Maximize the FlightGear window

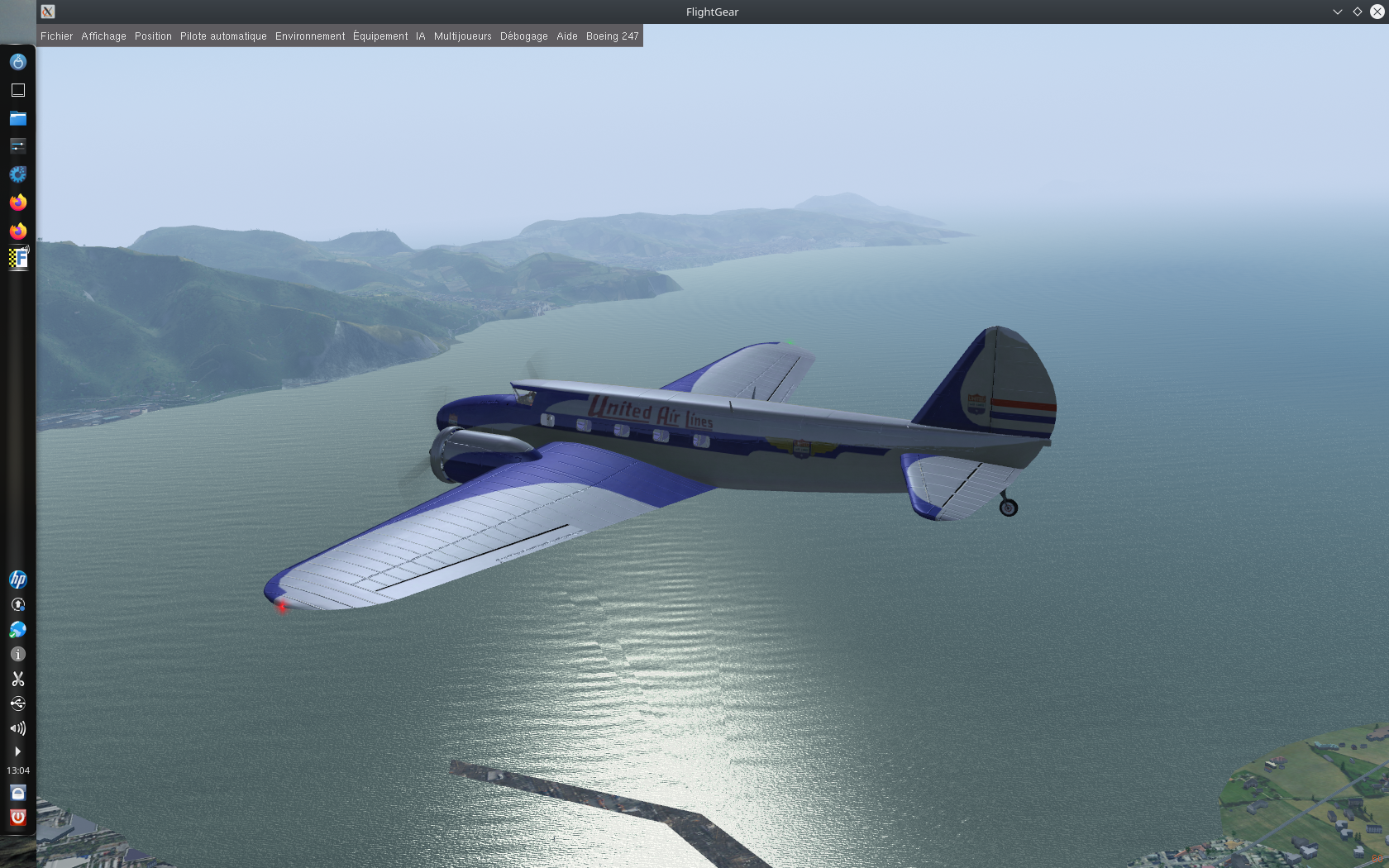tap(1357, 12)
